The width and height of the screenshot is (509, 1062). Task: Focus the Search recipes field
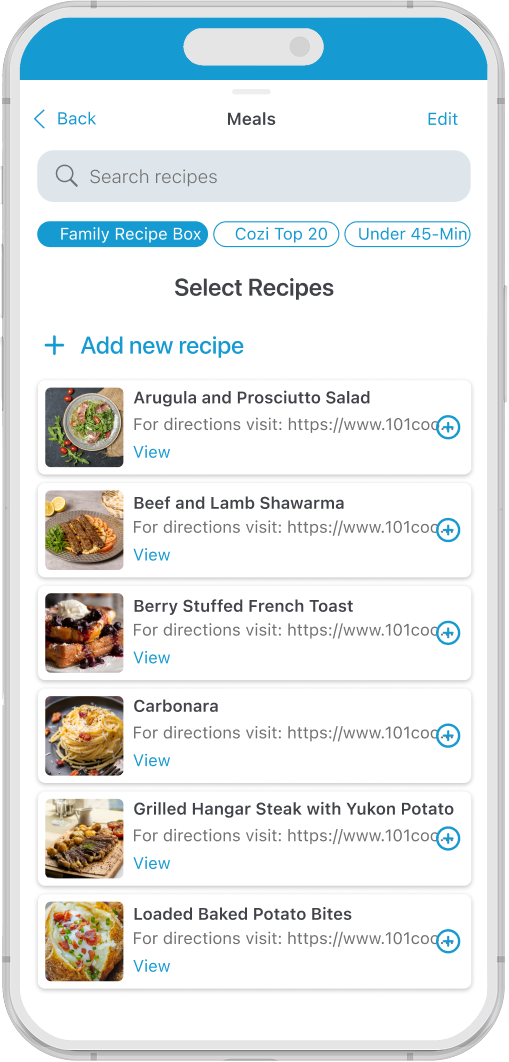coord(254,176)
